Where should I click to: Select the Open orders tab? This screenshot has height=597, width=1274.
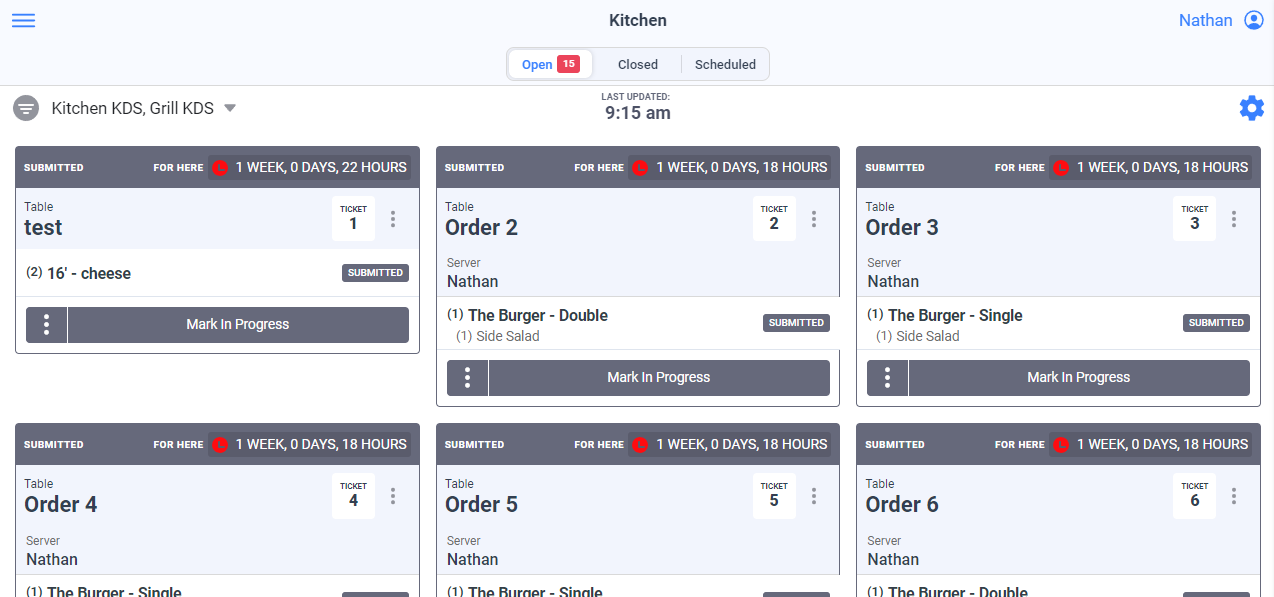tap(550, 64)
